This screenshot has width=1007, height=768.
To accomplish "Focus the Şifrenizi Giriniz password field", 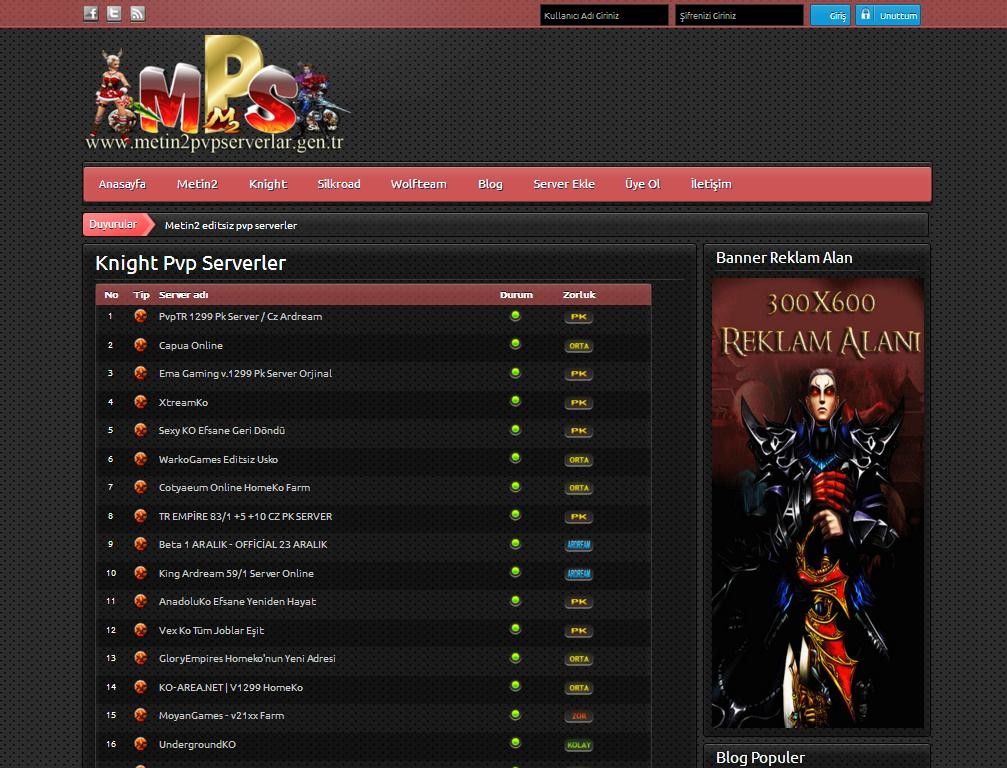I will (739, 15).
